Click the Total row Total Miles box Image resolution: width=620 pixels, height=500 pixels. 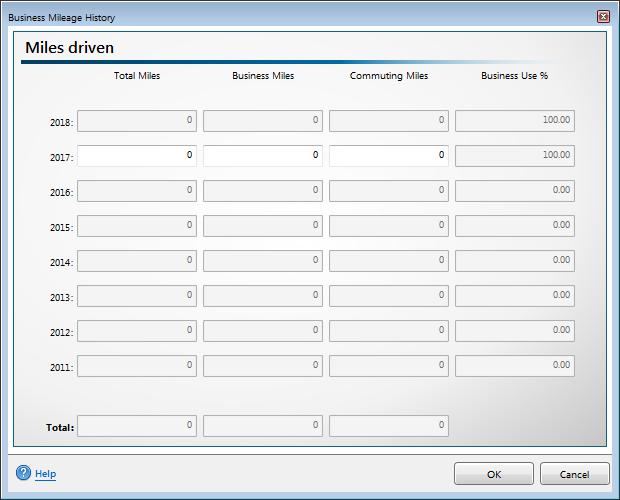pyautogui.click(x=137, y=426)
